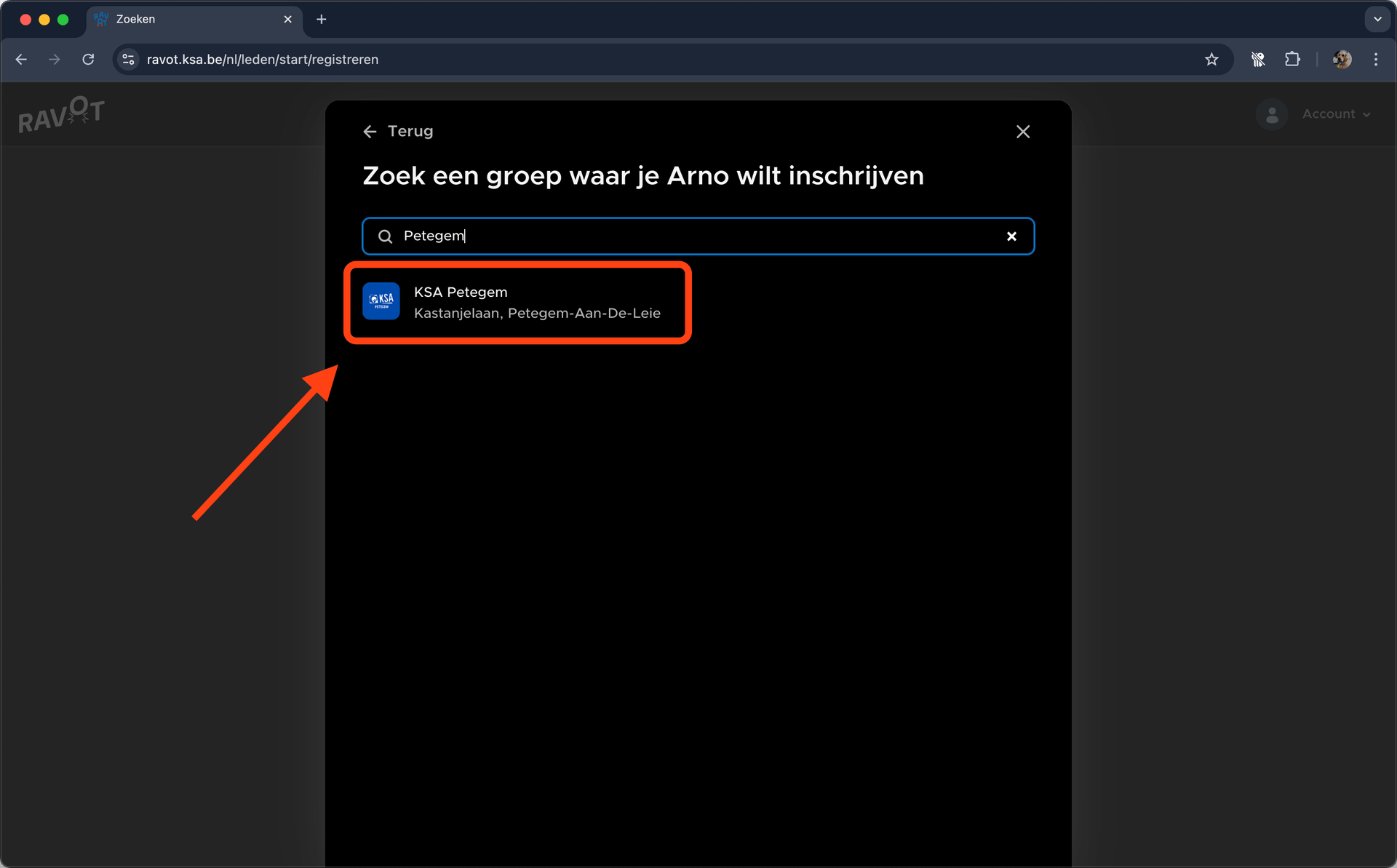View site information icon in address bar
Viewport: 1397px width, 868px height.
(x=128, y=60)
